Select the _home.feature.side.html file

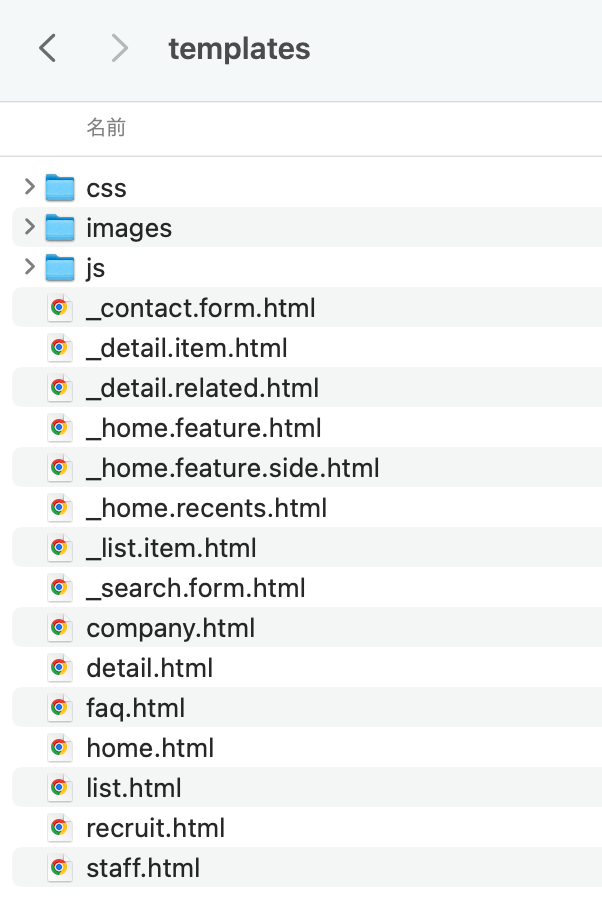click(232, 468)
